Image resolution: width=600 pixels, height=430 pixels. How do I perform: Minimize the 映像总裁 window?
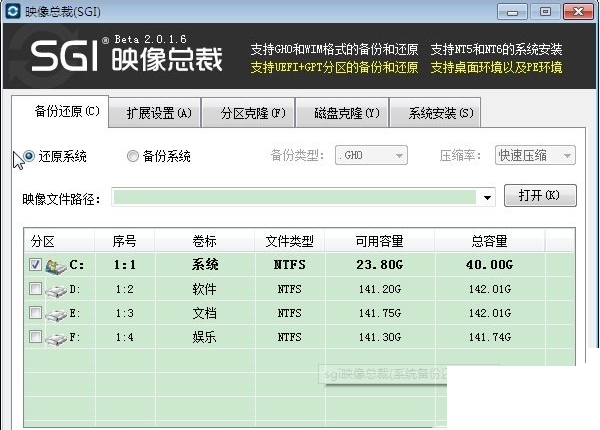(512, 12)
